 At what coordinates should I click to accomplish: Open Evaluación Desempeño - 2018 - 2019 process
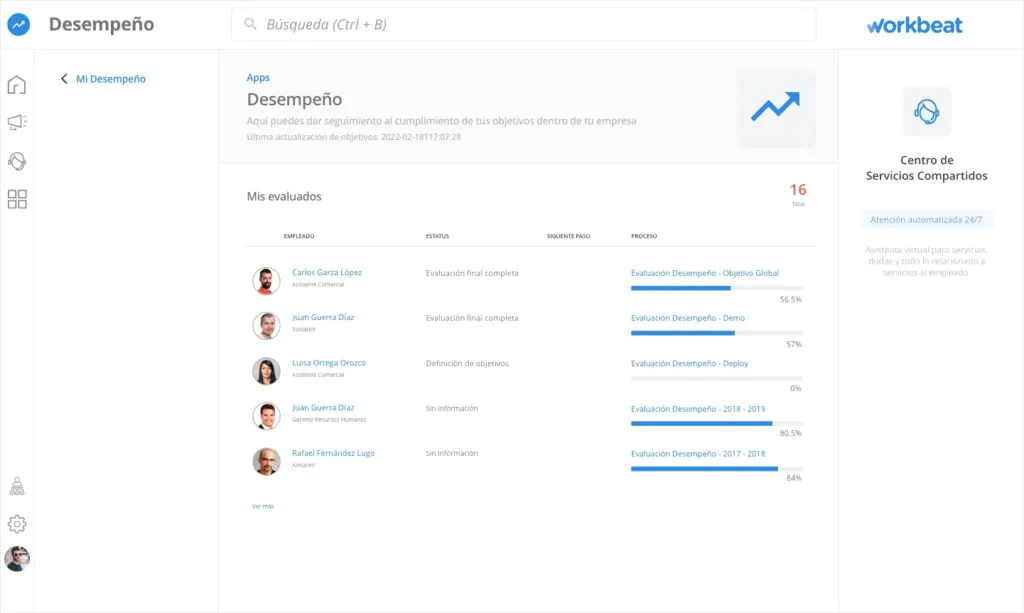(697, 408)
